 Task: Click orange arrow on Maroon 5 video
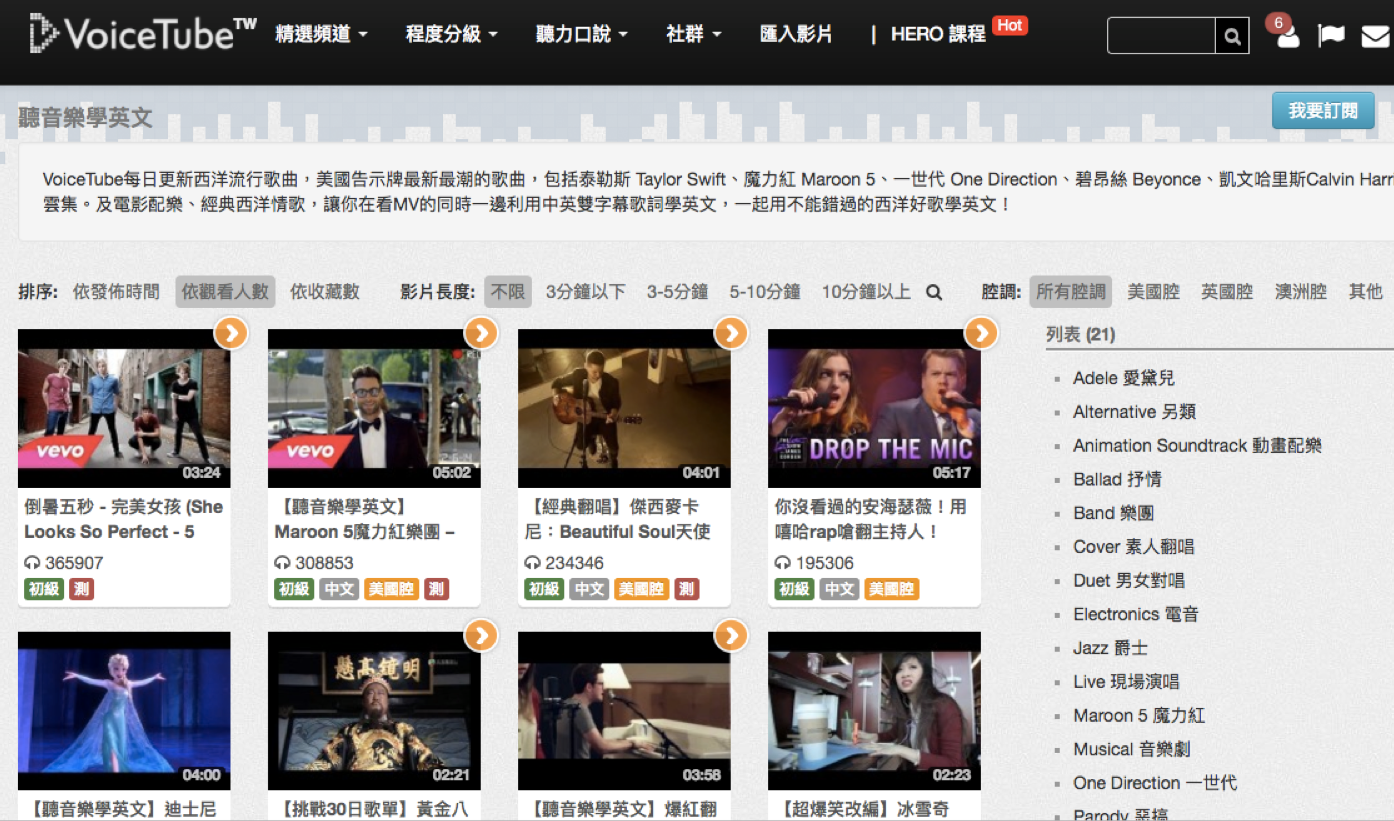[481, 333]
